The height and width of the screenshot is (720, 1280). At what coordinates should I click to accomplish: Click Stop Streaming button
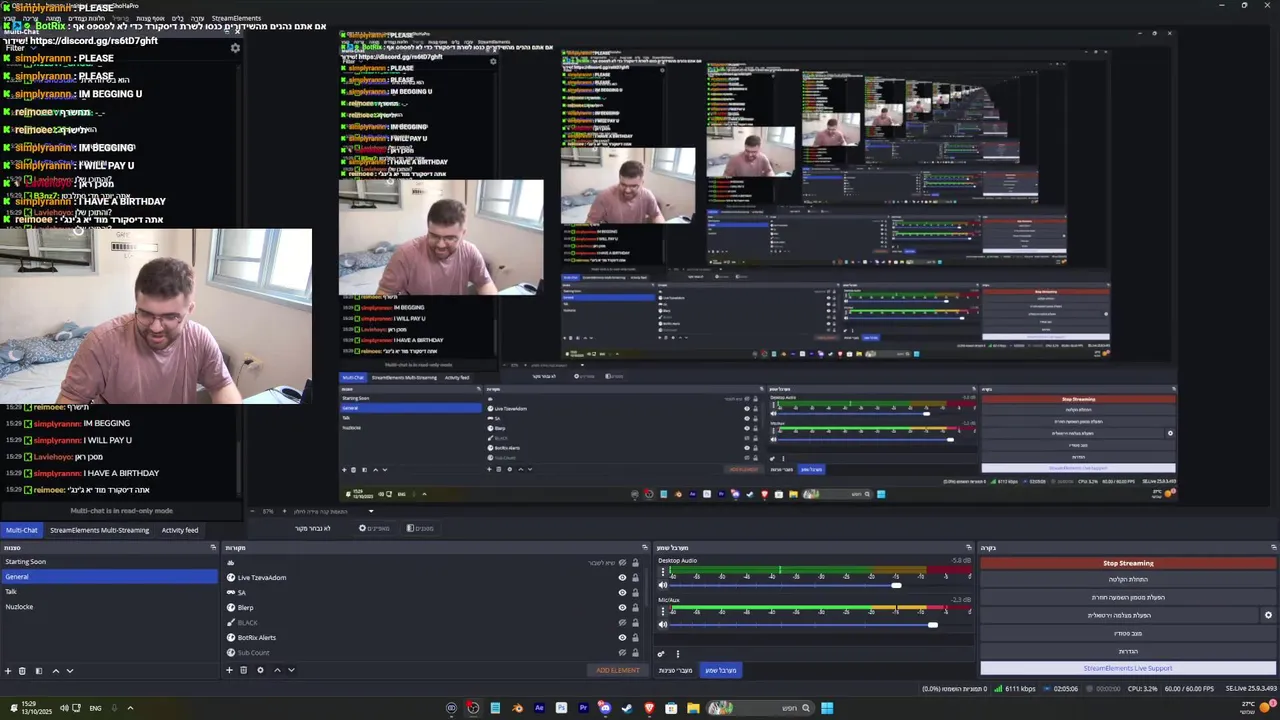click(1128, 563)
